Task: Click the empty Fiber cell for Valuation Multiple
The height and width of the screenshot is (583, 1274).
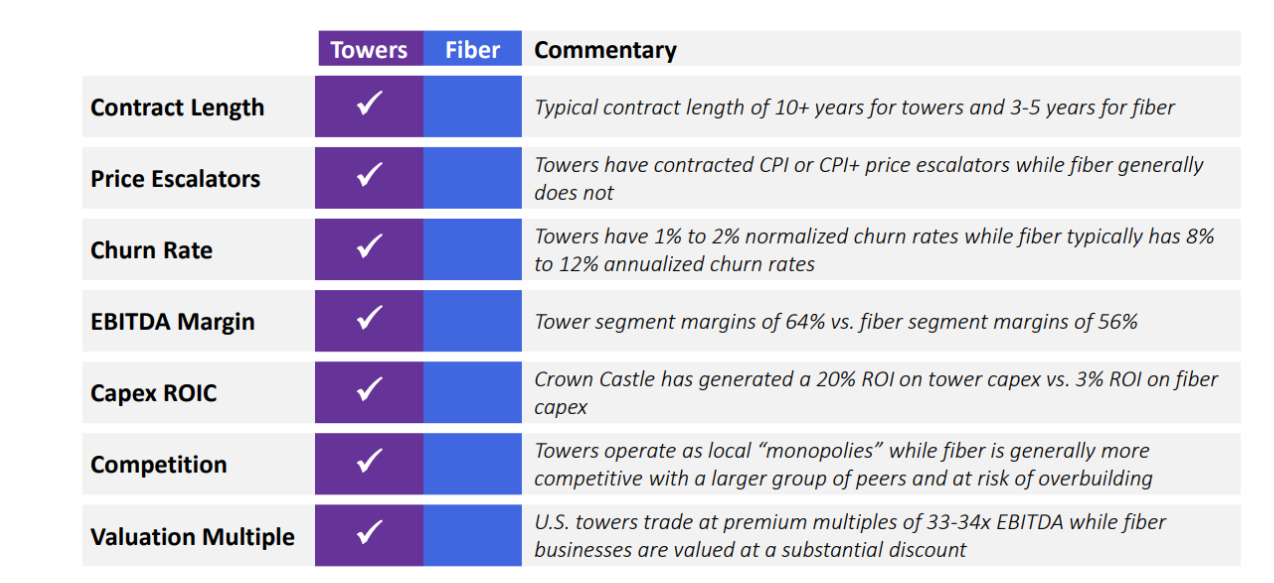Action: tap(472, 535)
